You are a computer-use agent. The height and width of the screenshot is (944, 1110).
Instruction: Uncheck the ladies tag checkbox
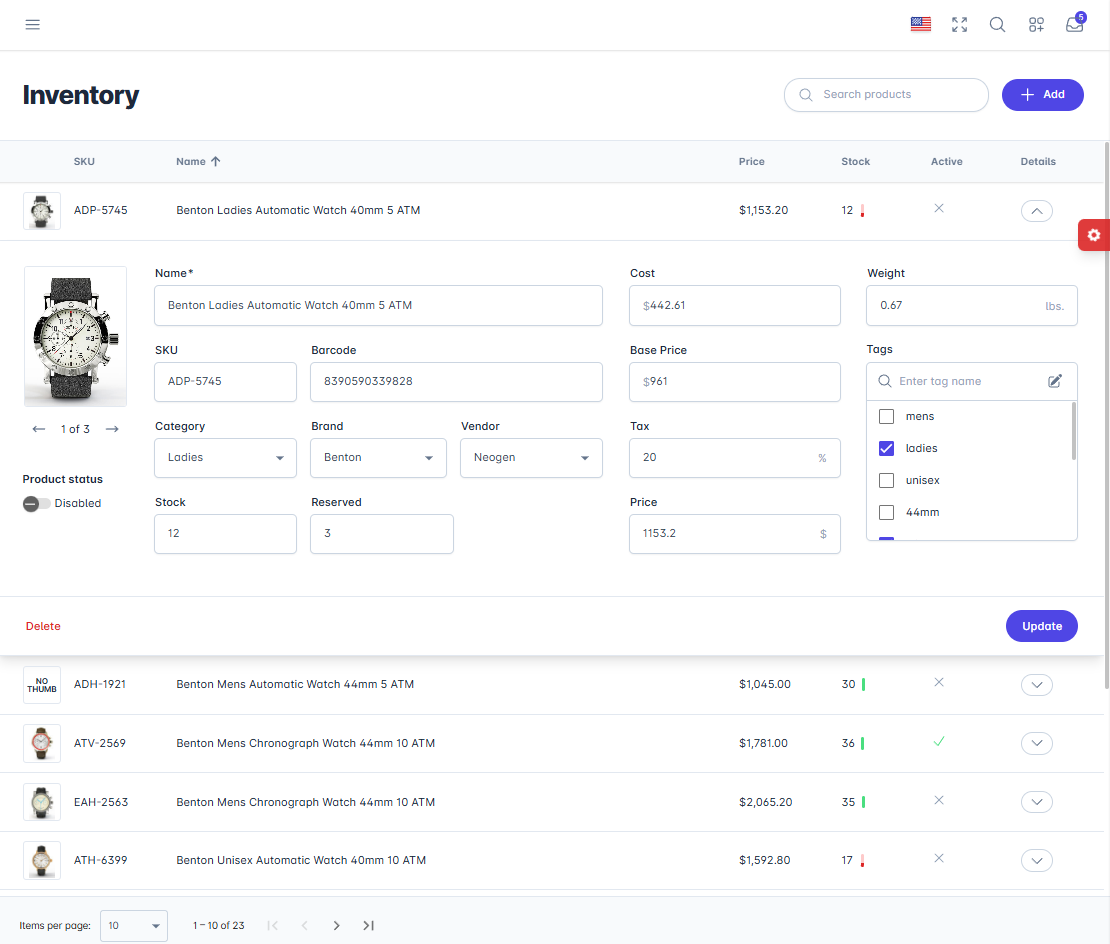point(886,448)
